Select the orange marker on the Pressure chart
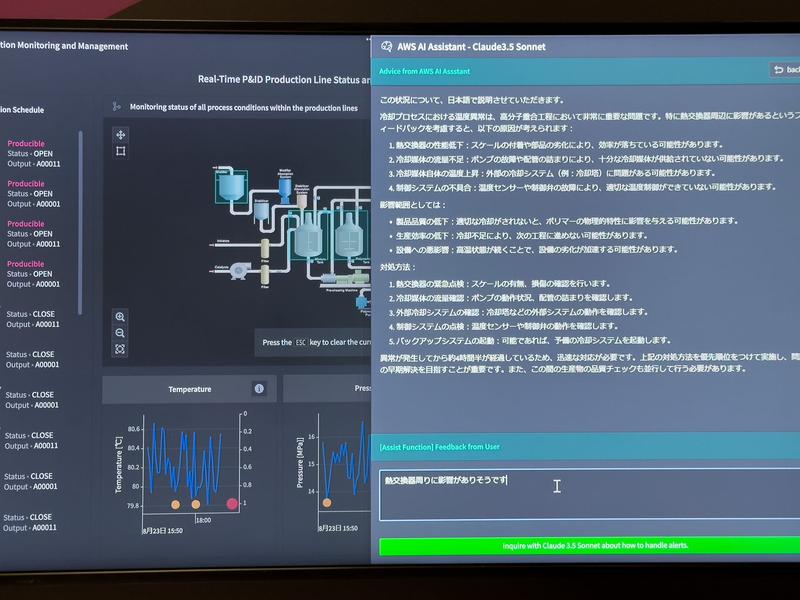The height and width of the screenshot is (600, 800). pyautogui.click(x=327, y=503)
